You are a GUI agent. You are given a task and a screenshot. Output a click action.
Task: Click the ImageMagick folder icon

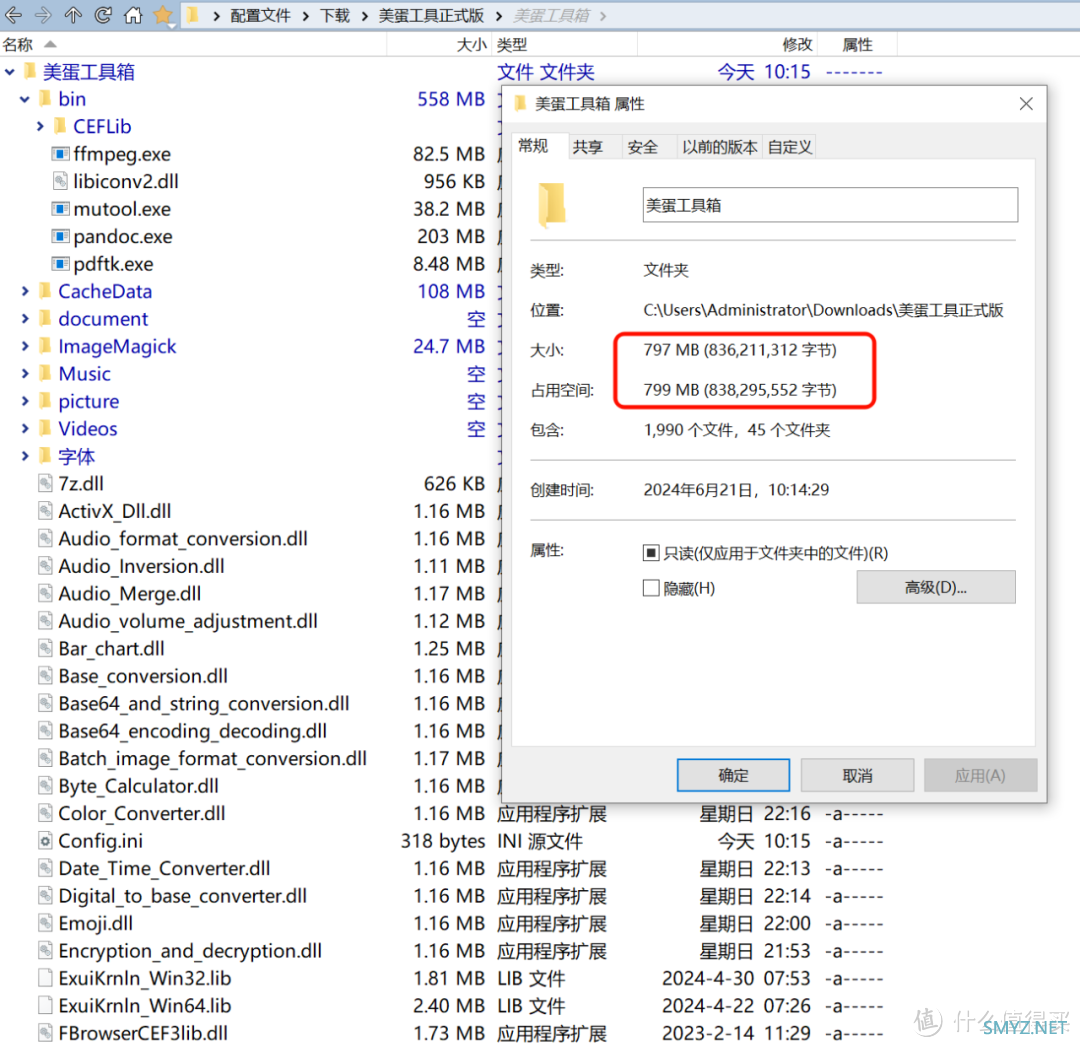click(x=45, y=346)
